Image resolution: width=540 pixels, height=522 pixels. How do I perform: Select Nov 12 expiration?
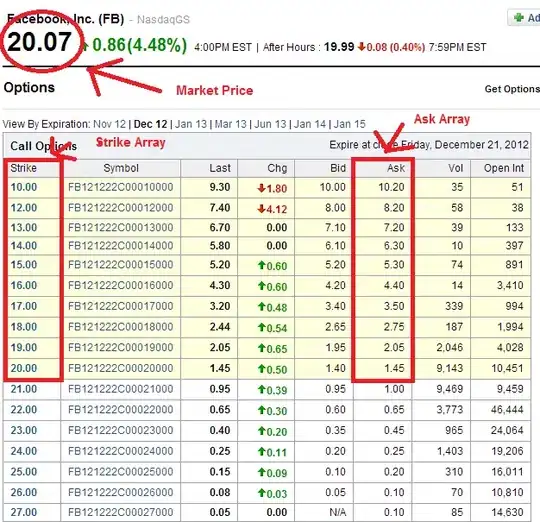coord(110,124)
